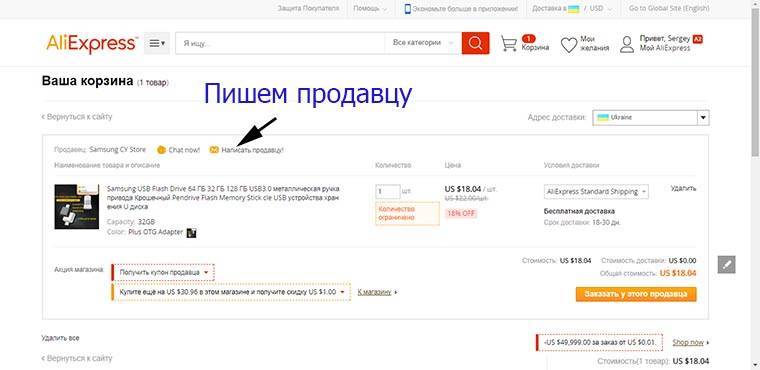Viewport: 760px width, 370px height.
Task: Click the Корзина label
Action: 535,48
